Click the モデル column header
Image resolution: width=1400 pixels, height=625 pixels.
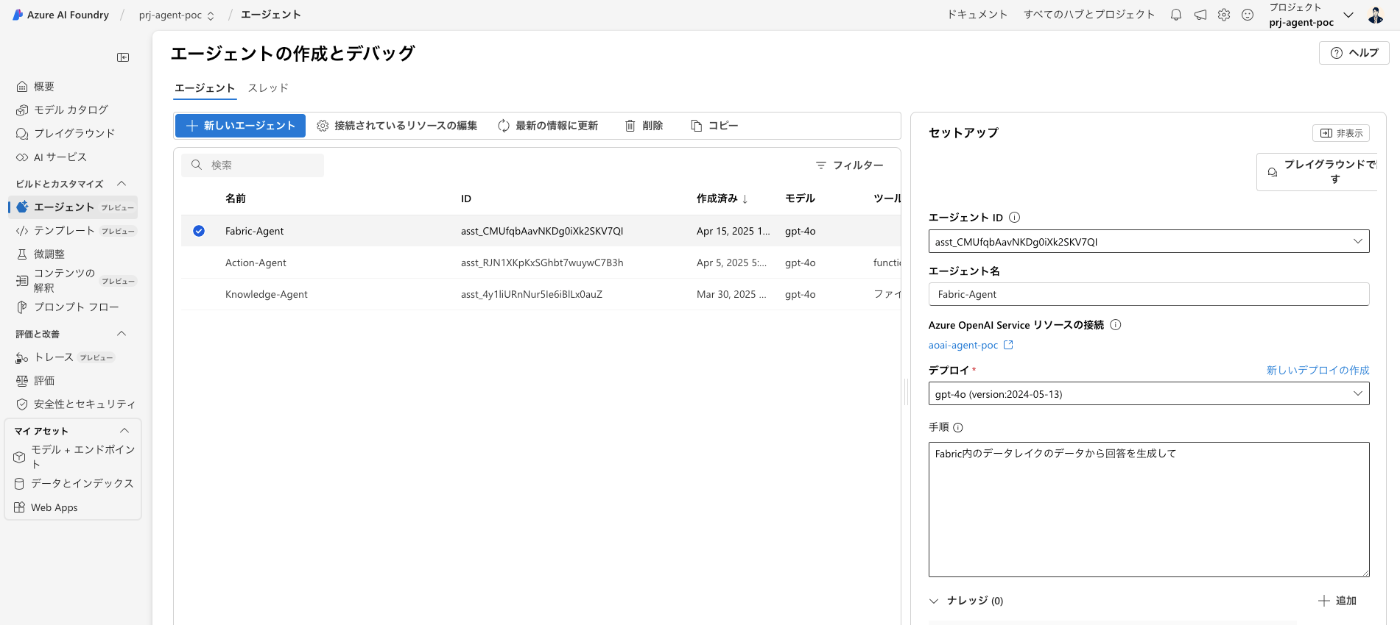[799, 199]
